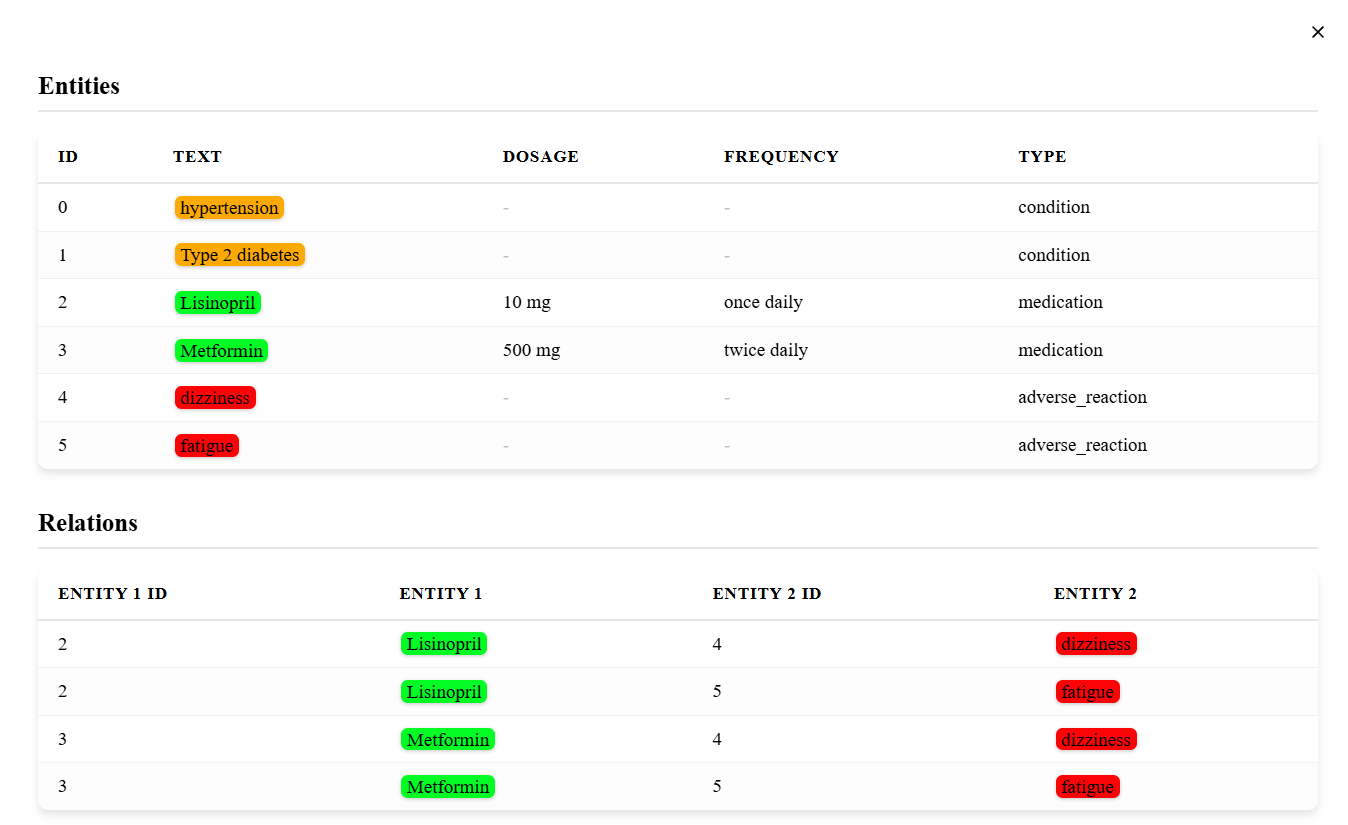1348x825 pixels.
Task: Select Lisinopril tag in Lisinopril–dizziness relation
Action: coord(444,644)
